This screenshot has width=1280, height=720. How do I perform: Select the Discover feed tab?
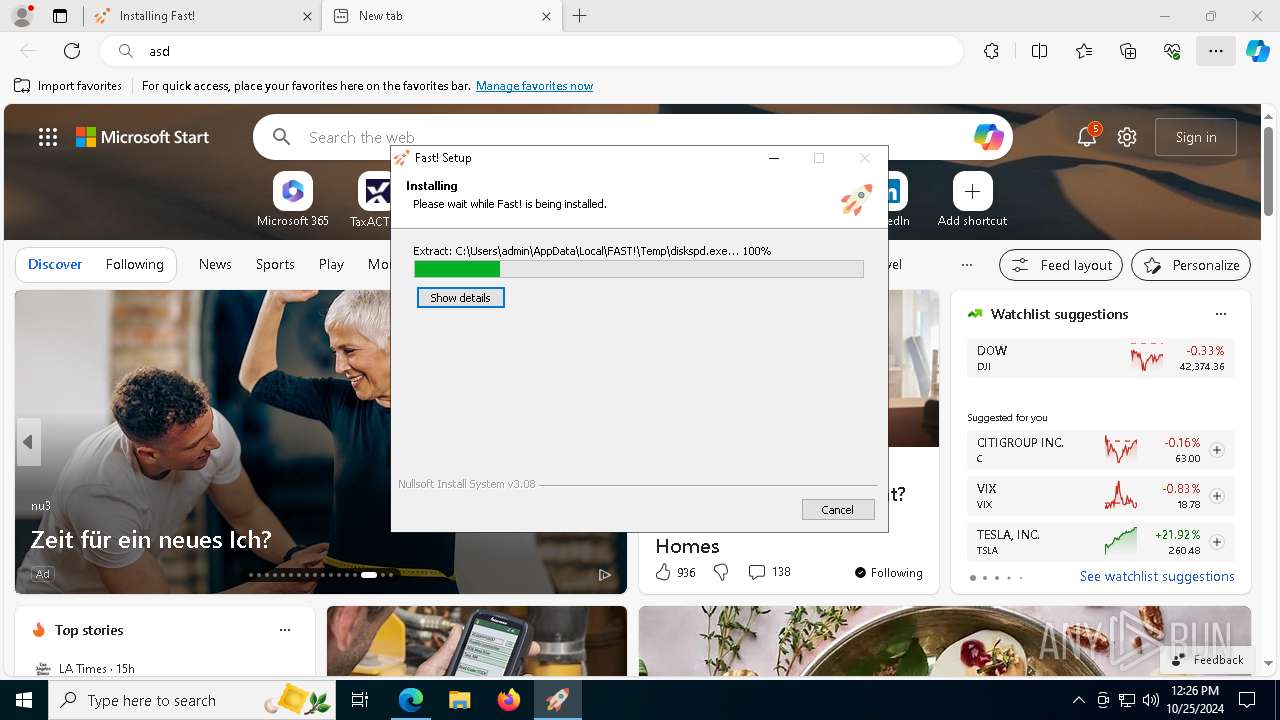click(x=55, y=265)
